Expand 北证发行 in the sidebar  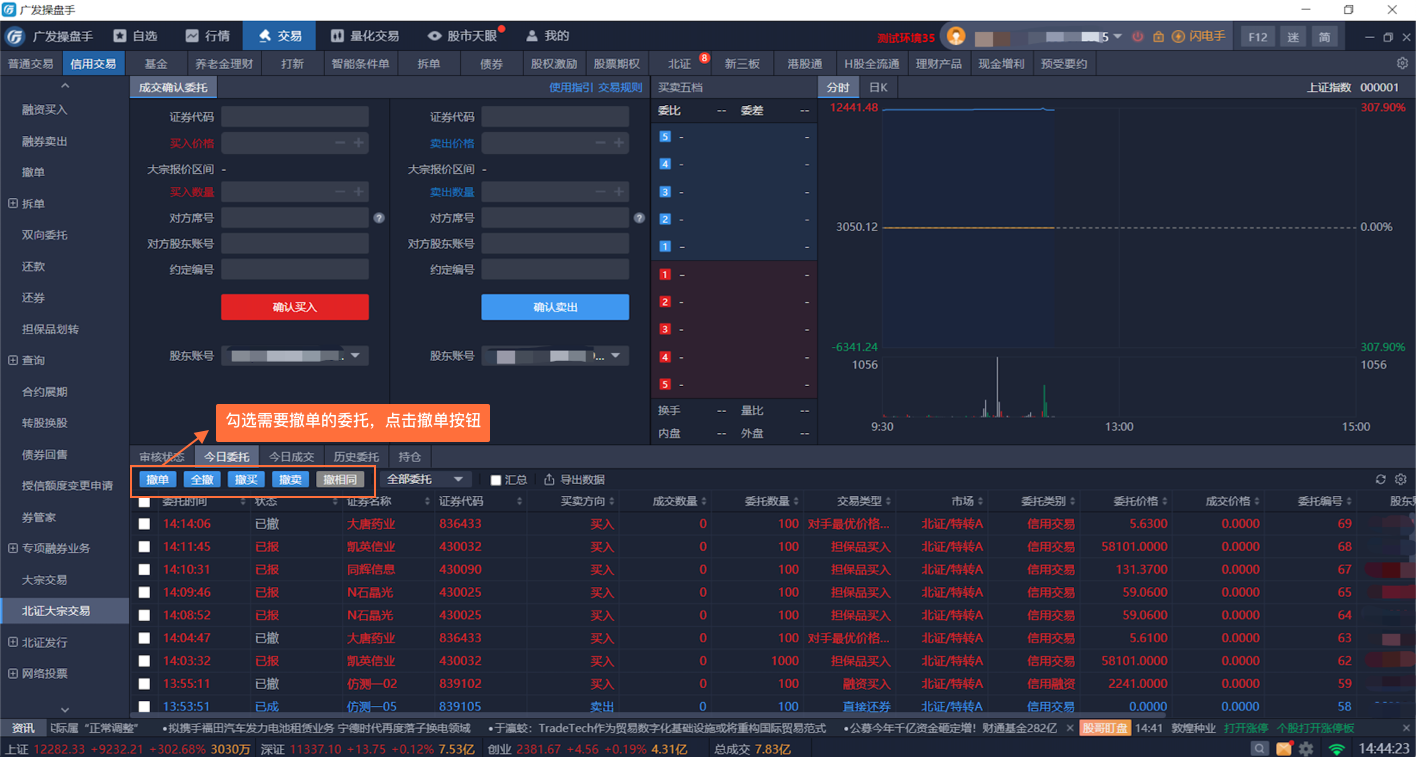(13, 643)
